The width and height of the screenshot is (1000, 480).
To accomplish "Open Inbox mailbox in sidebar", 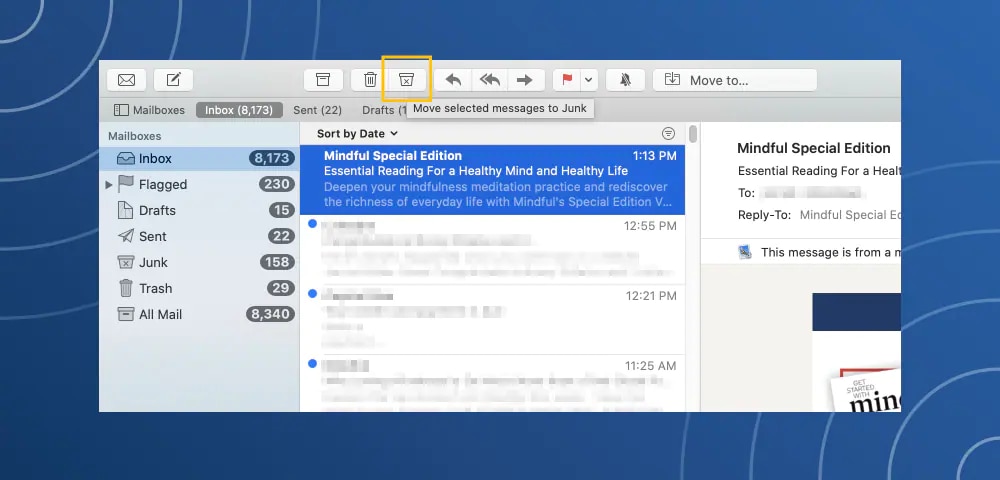I will [x=199, y=158].
